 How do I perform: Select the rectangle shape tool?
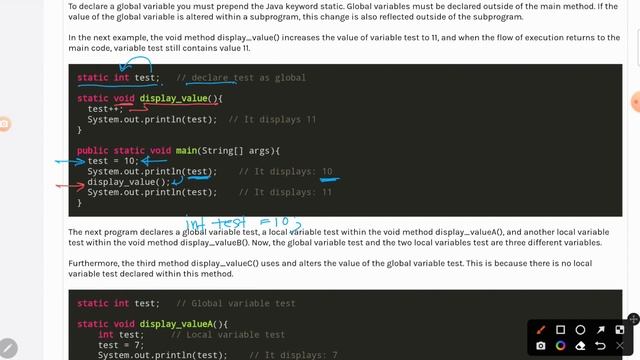[x=560, y=330]
